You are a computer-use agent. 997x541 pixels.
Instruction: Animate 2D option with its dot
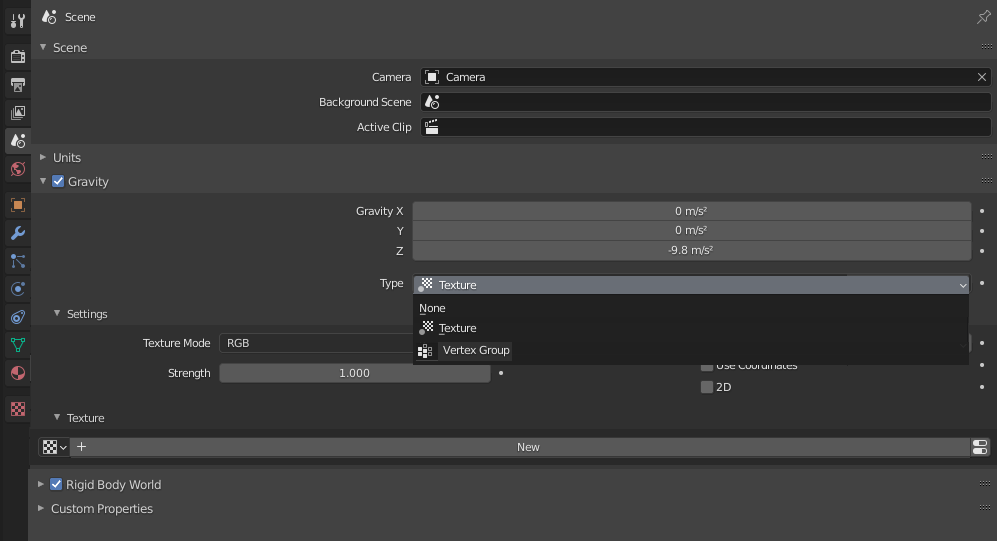pos(982,387)
